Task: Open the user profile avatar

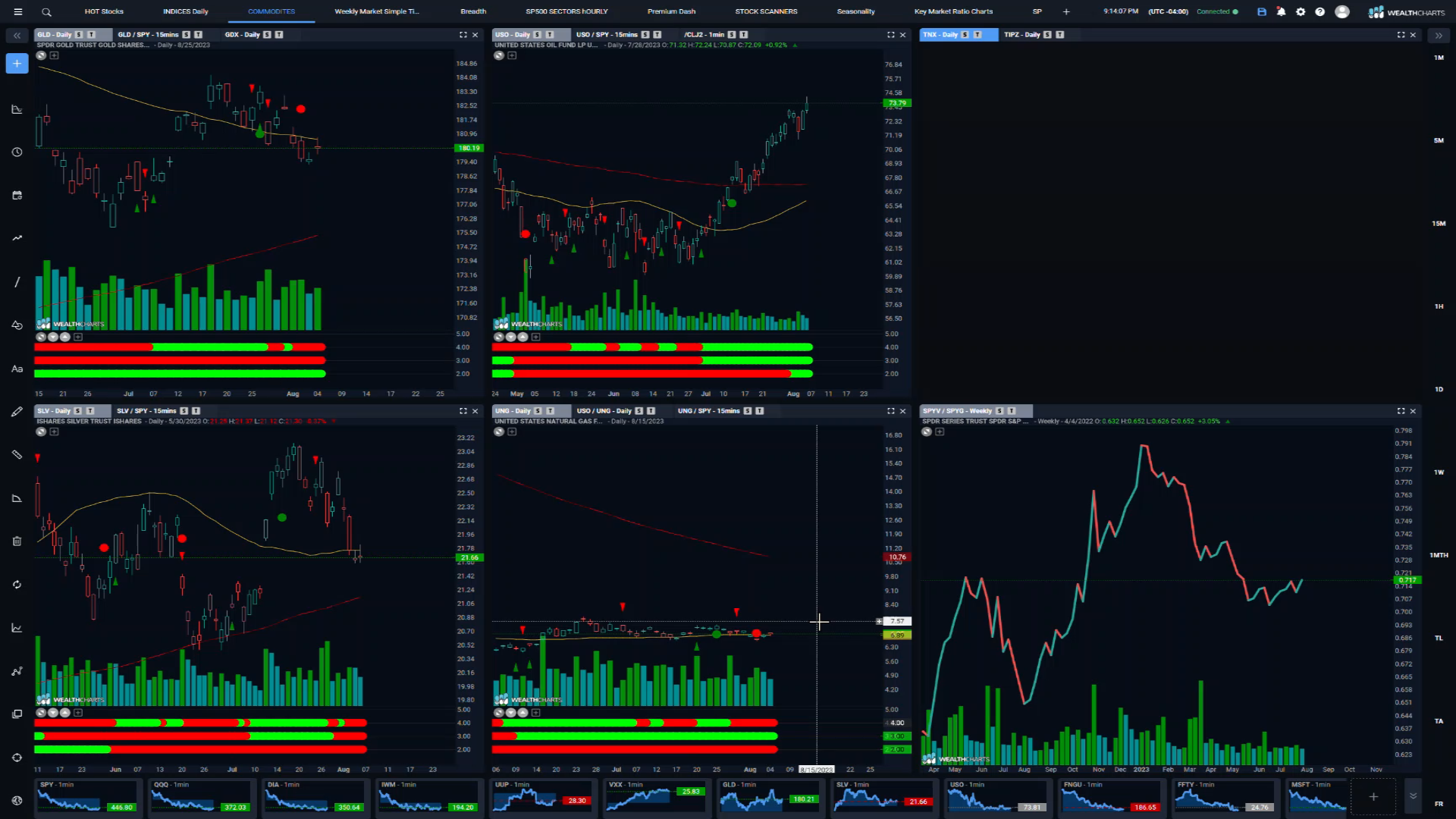Action: click(x=1342, y=11)
